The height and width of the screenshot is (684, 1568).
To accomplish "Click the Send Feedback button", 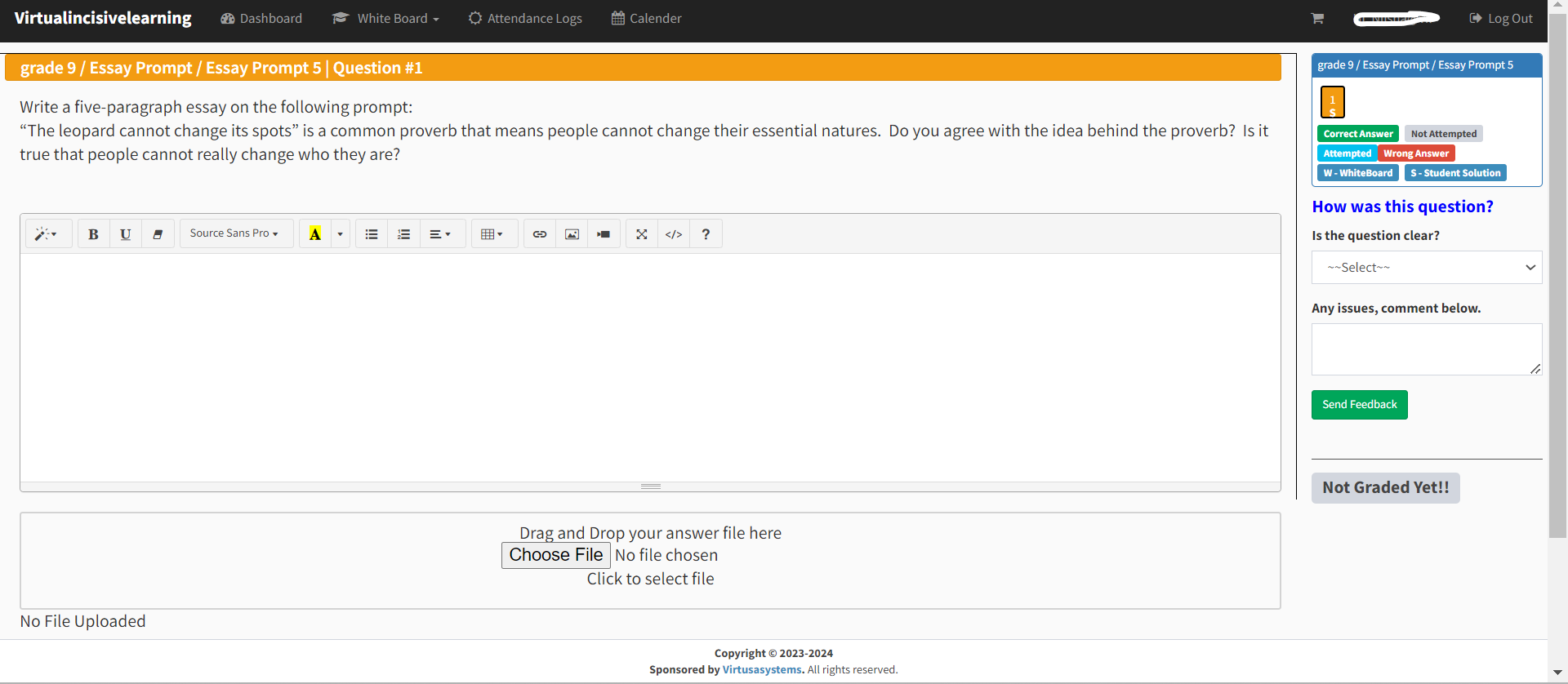I will [x=1359, y=405].
